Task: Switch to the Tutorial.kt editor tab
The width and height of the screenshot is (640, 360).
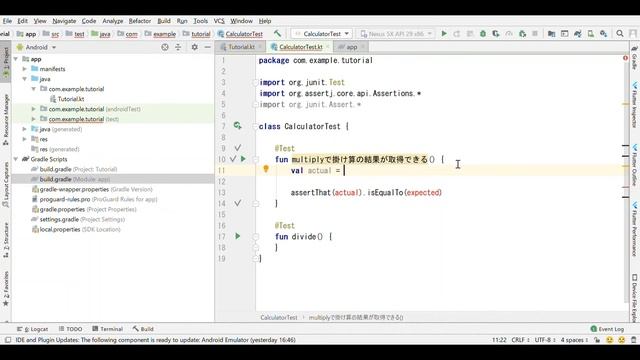Action: (x=241, y=47)
